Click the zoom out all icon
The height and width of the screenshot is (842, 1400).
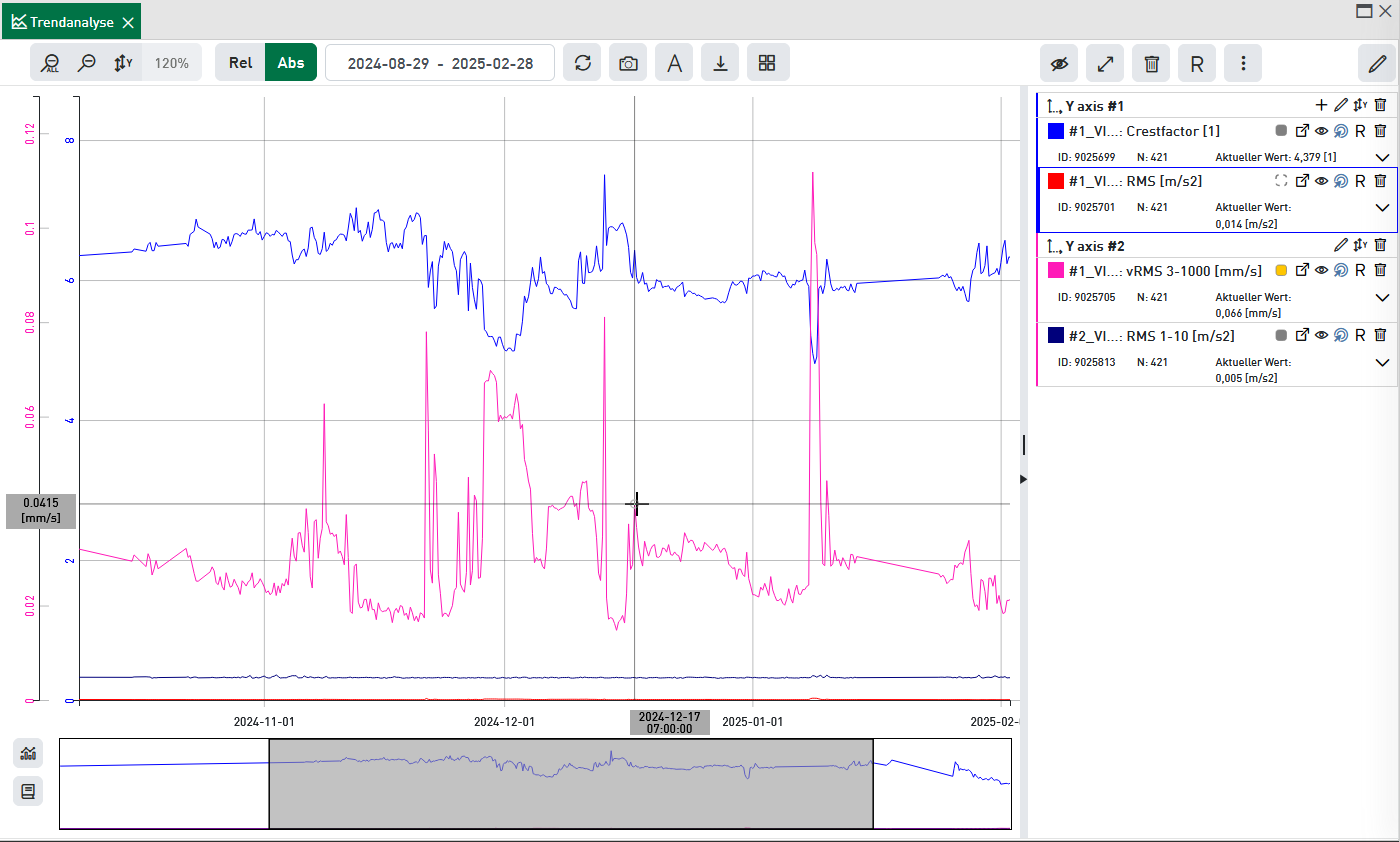50,63
